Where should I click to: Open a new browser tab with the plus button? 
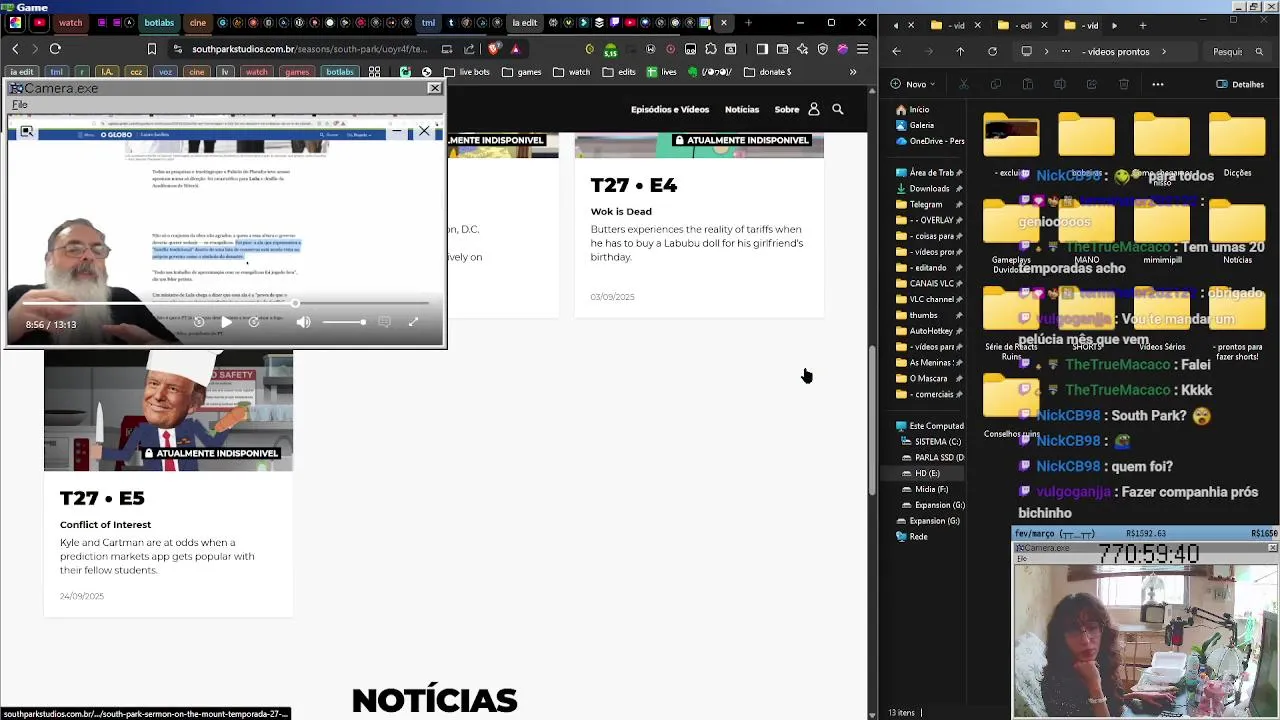tap(748, 23)
